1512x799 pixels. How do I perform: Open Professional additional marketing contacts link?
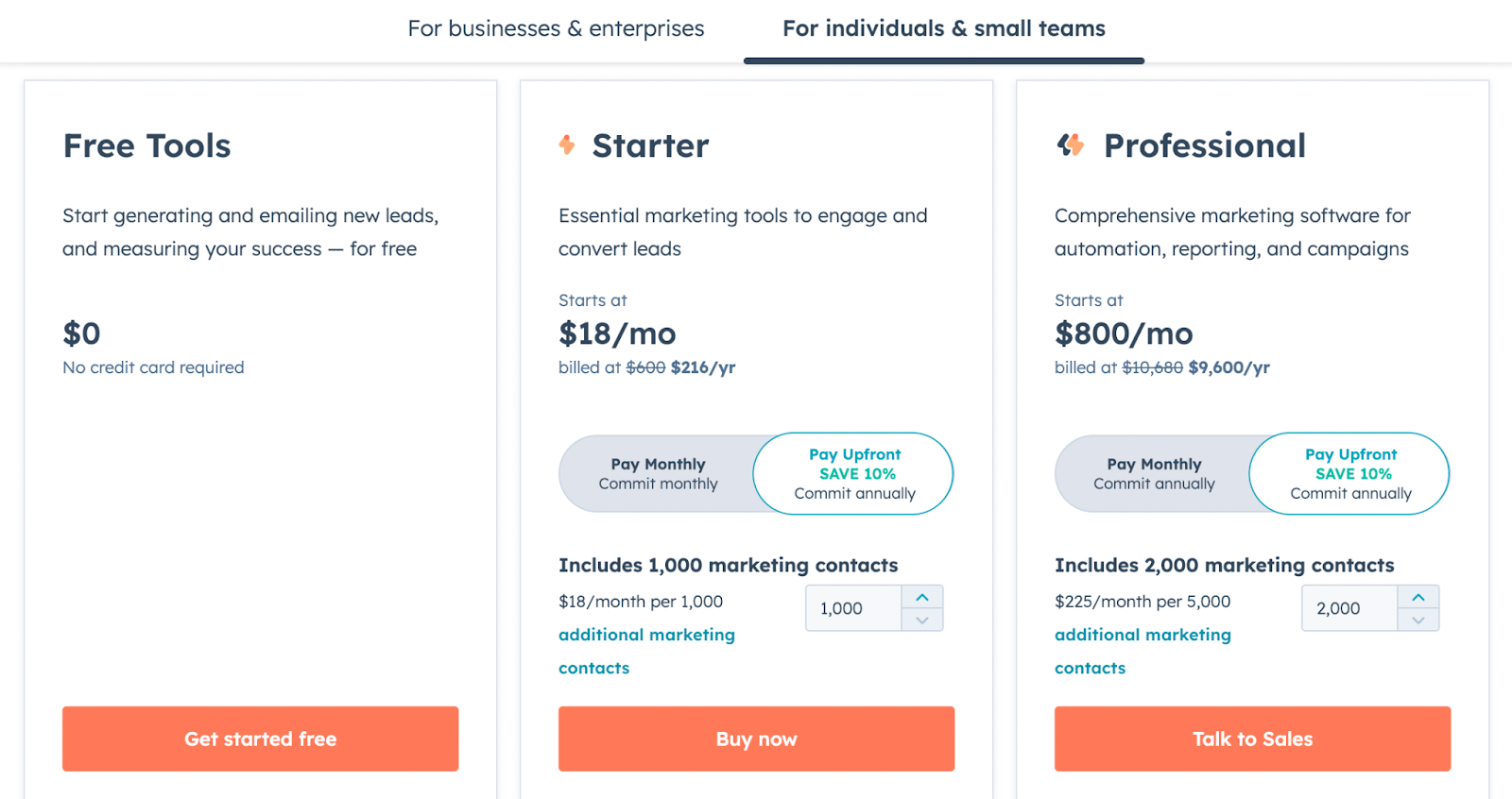pyautogui.click(x=1143, y=651)
